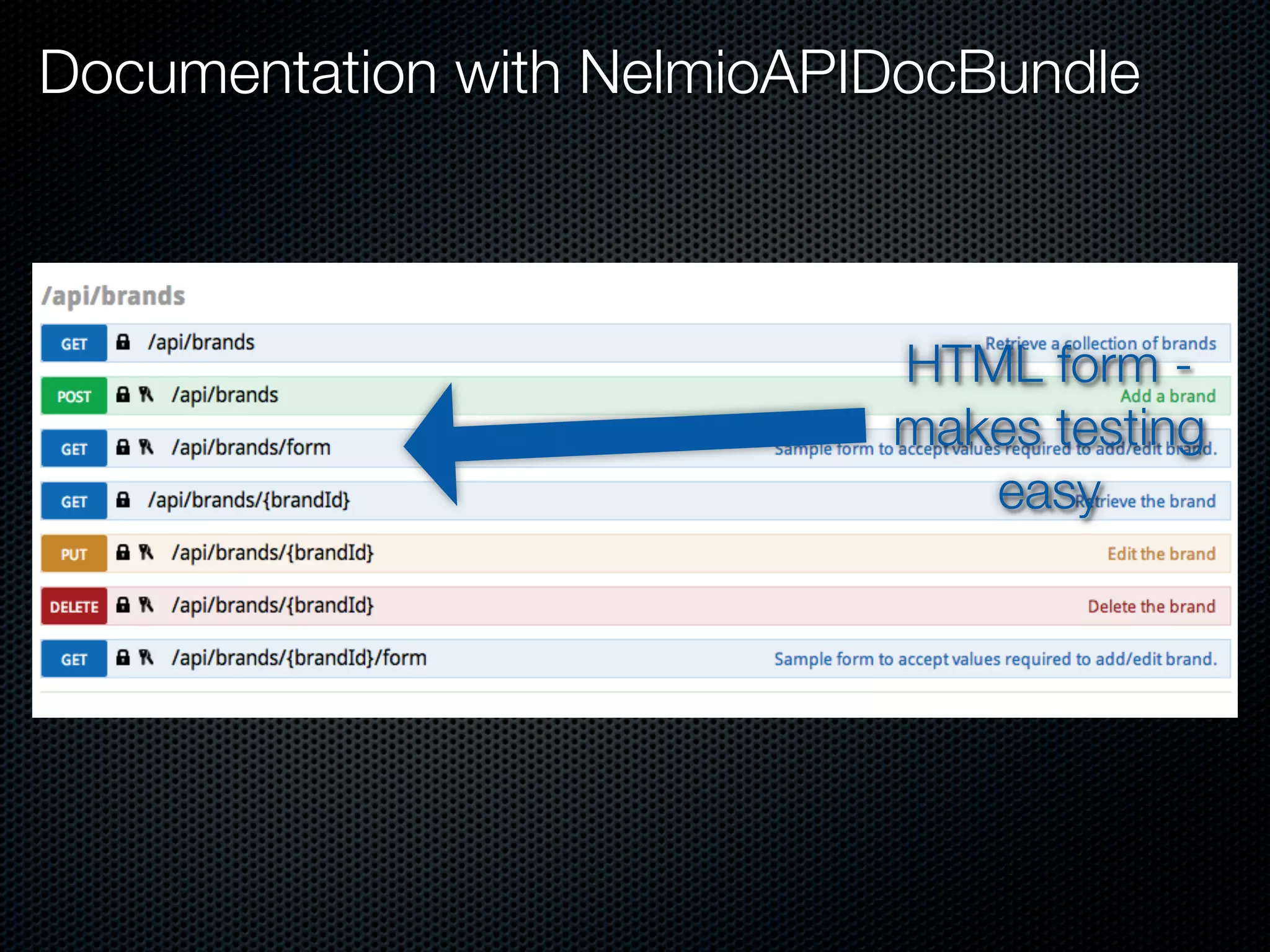The image size is (1270, 952).
Task: Expand the POST /api/brands path link
Action: tap(225, 395)
